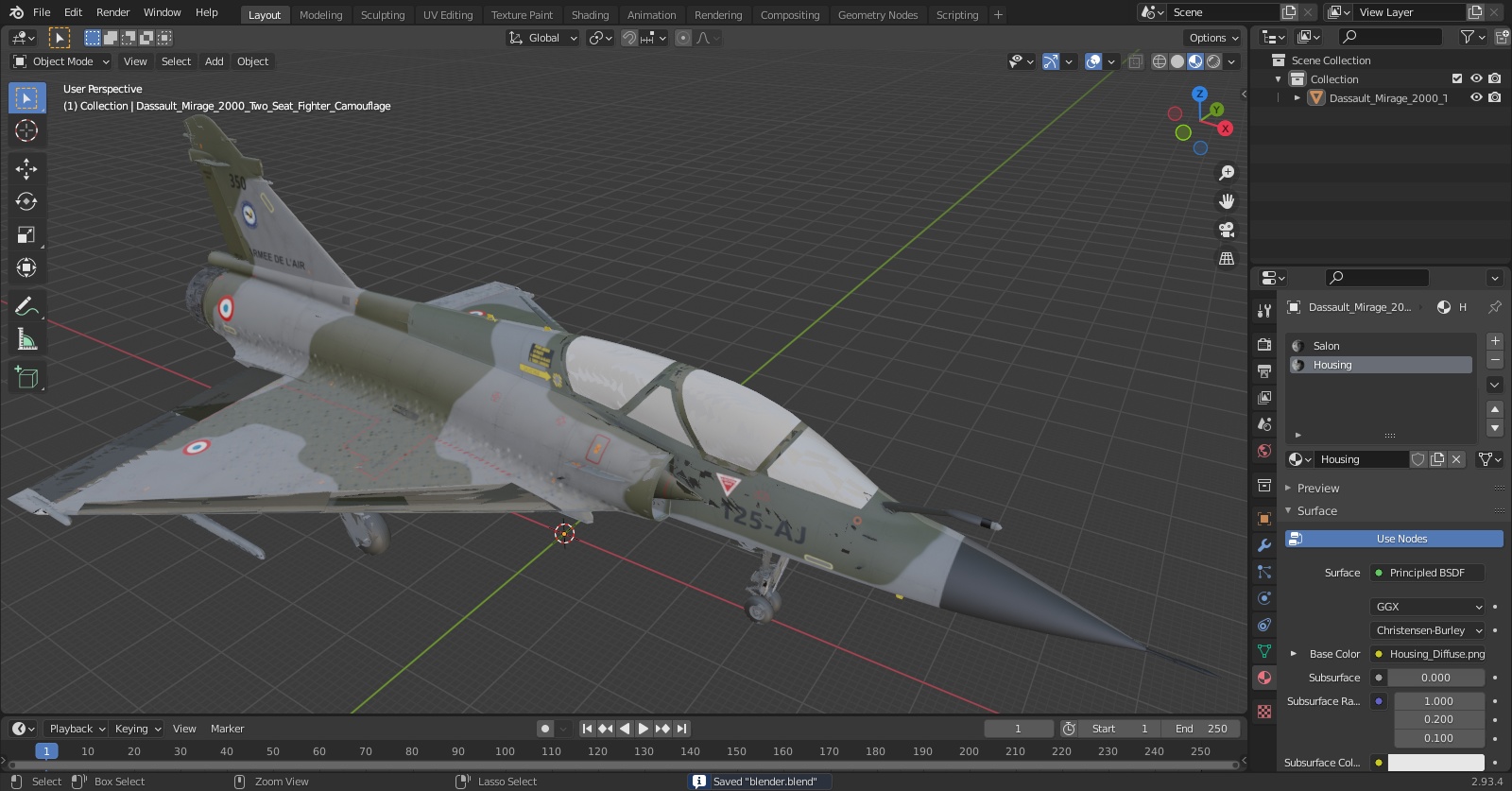1512x791 pixels.
Task: Add a material slot plus button
Action: (x=1495, y=341)
